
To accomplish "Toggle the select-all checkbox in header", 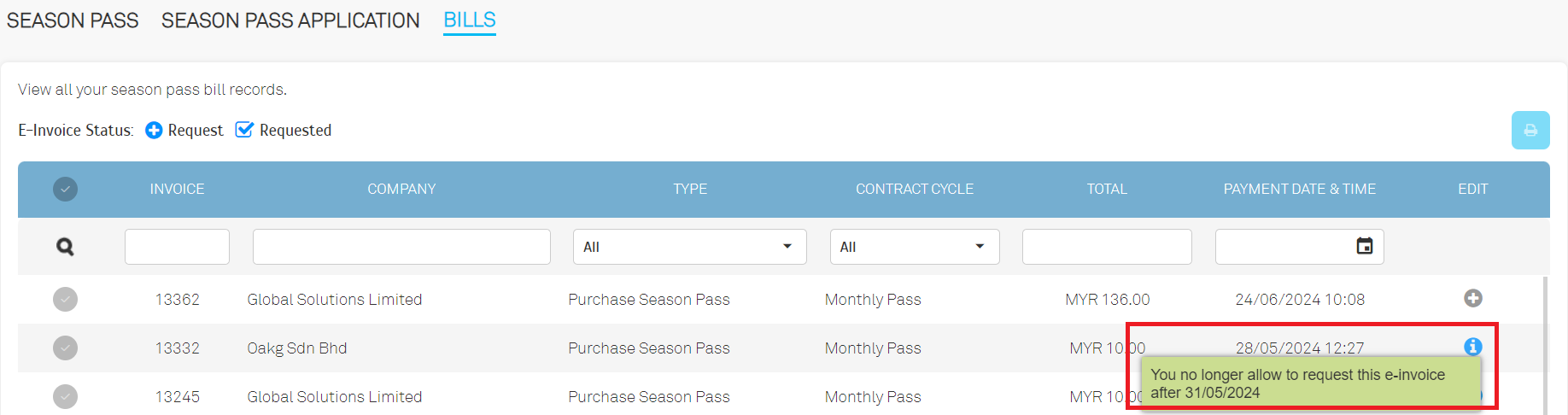I will pos(65,189).
